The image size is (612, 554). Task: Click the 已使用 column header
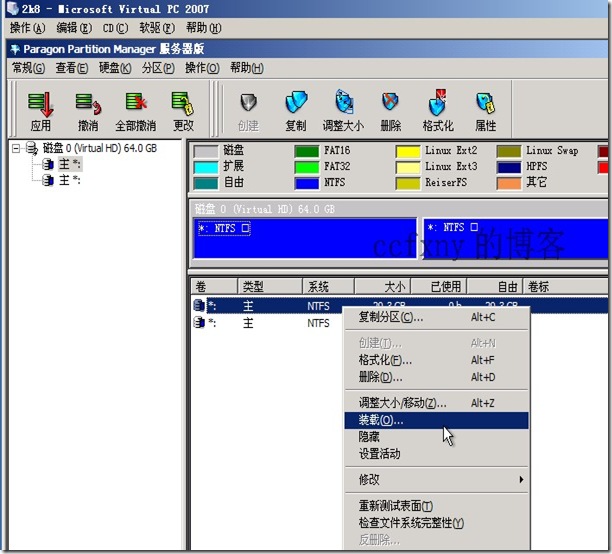pyautogui.click(x=439, y=287)
